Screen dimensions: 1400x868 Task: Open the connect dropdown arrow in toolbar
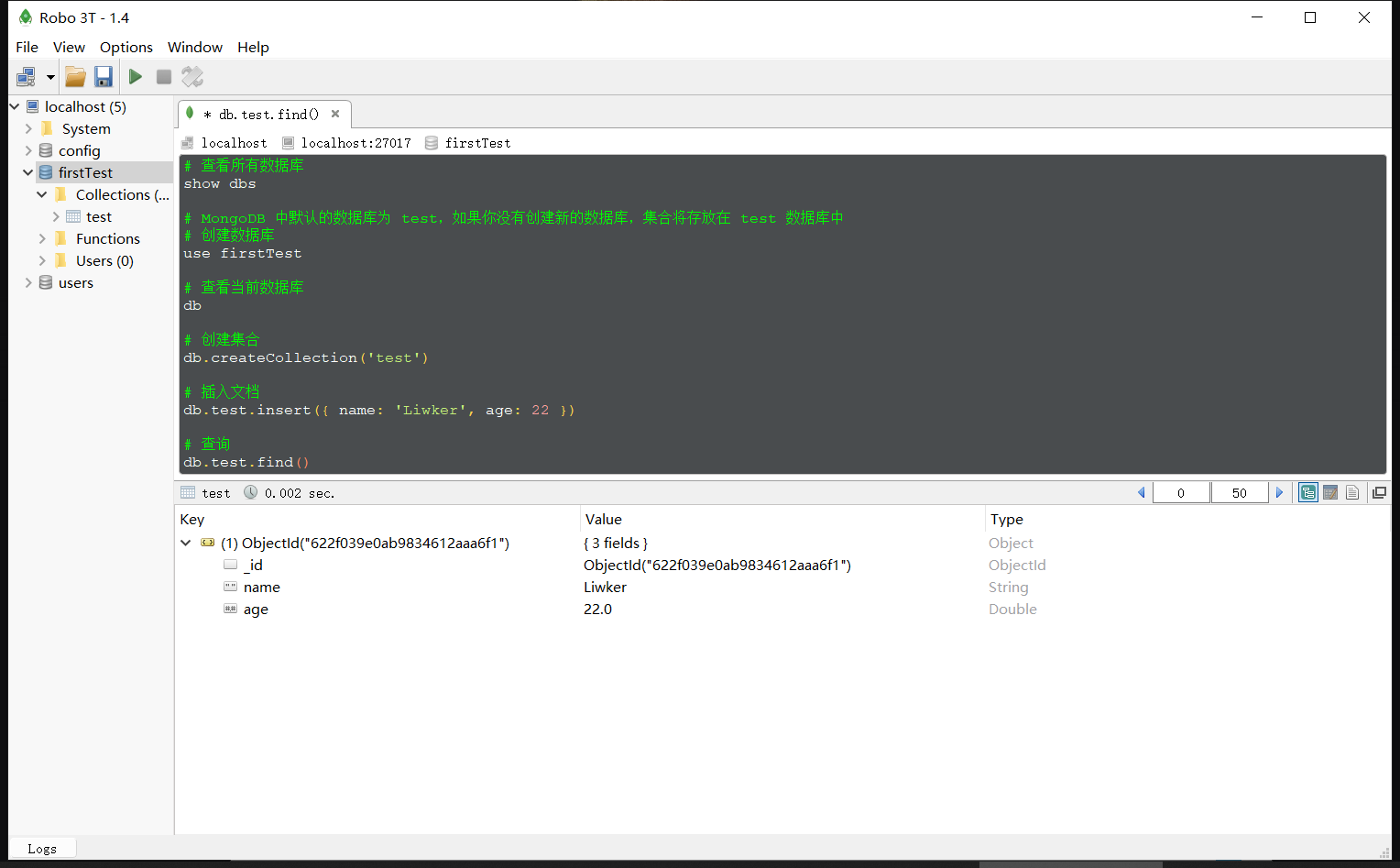50,77
